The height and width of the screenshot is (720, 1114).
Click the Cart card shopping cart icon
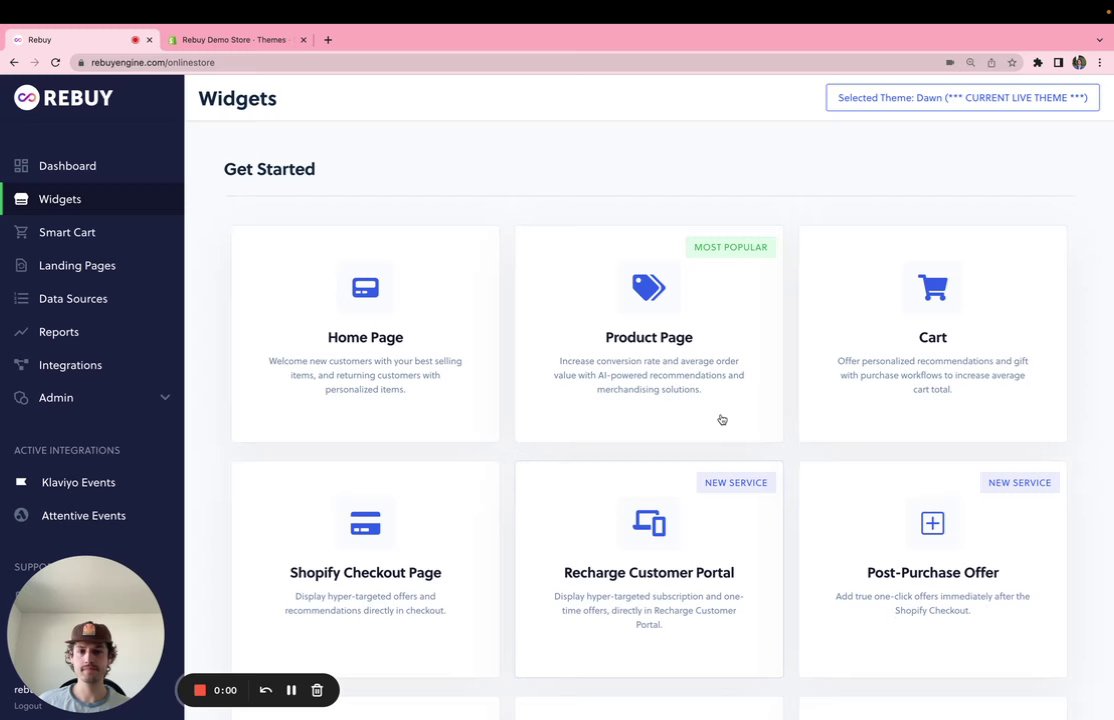point(932,287)
